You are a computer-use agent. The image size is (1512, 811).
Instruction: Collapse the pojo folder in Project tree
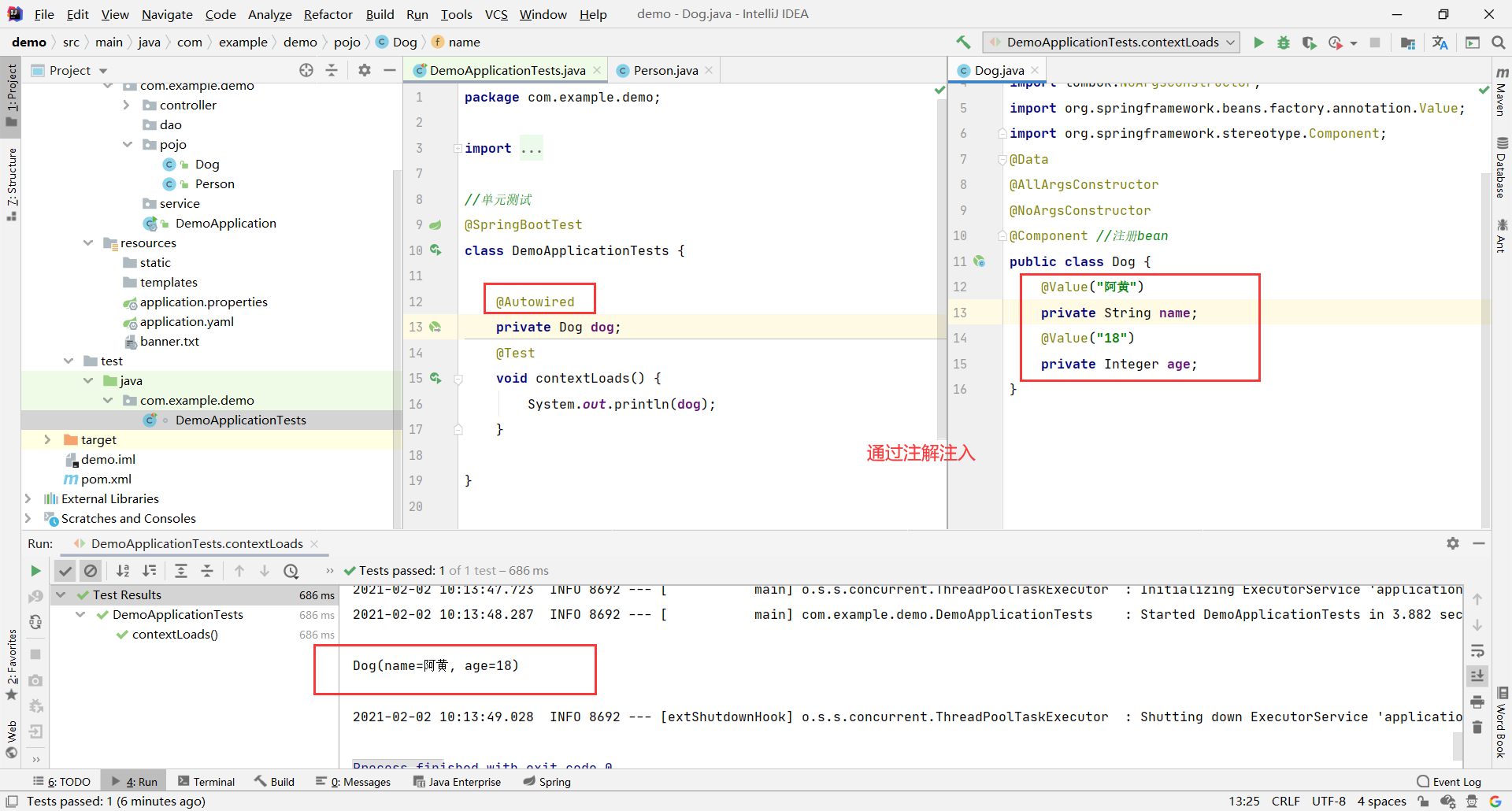pyautogui.click(x=128, y=144)
